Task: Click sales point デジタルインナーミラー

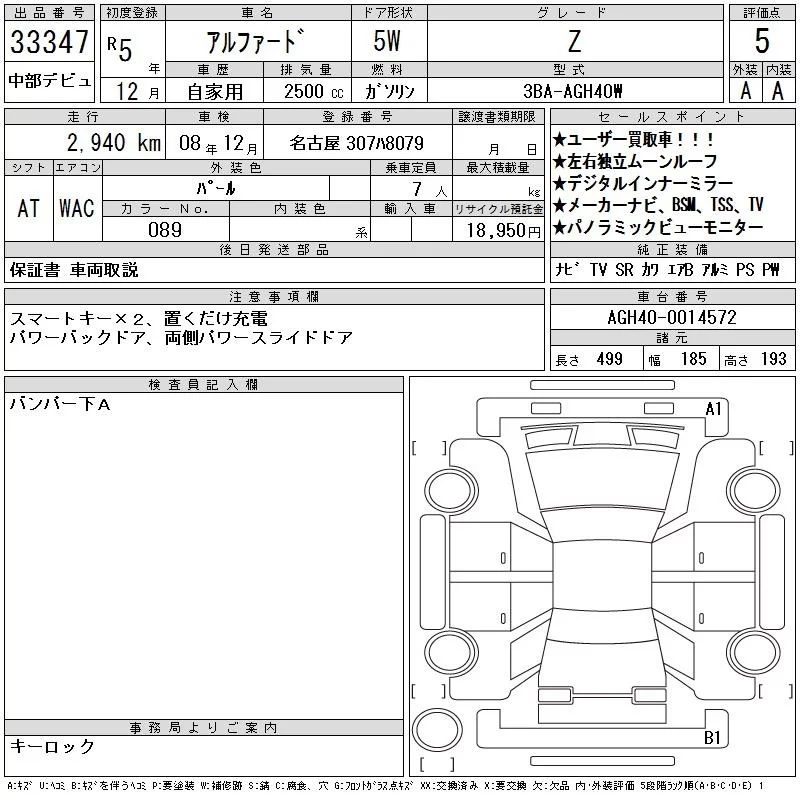Action: [643, 183]
